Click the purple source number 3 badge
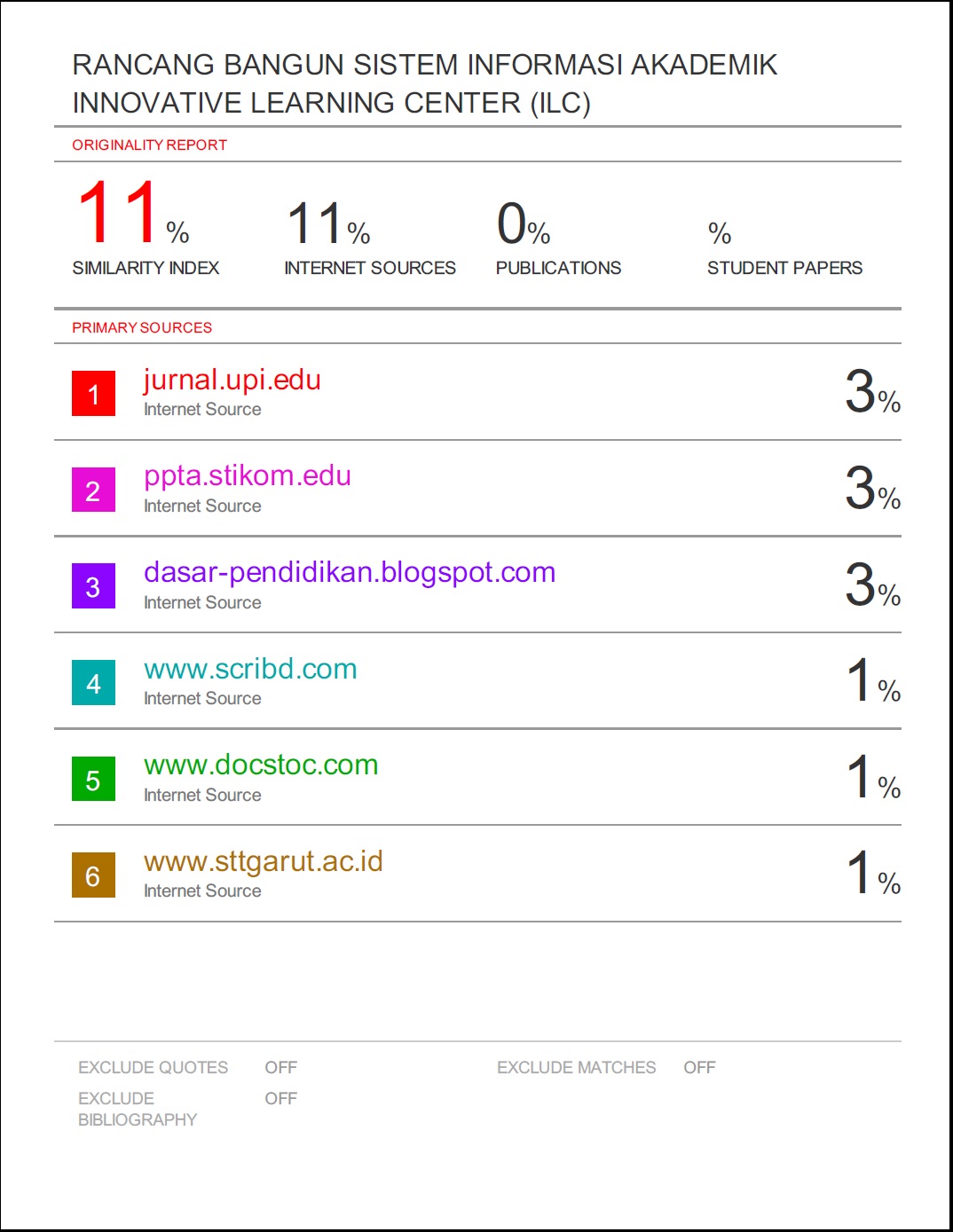 (x=93, y=586)
